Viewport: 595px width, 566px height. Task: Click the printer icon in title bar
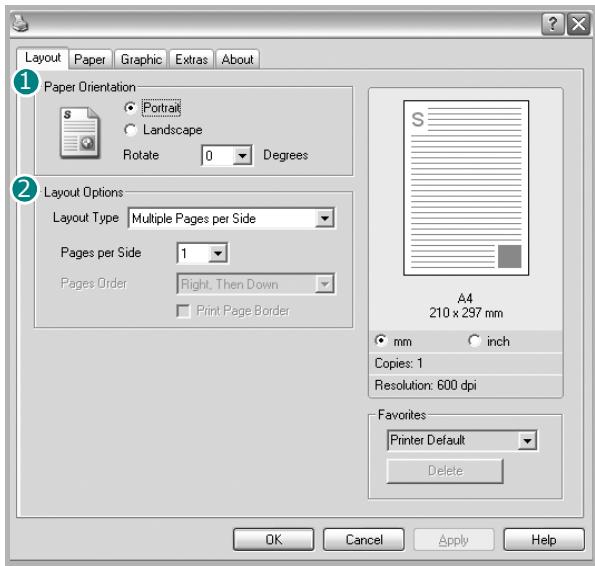20,24
